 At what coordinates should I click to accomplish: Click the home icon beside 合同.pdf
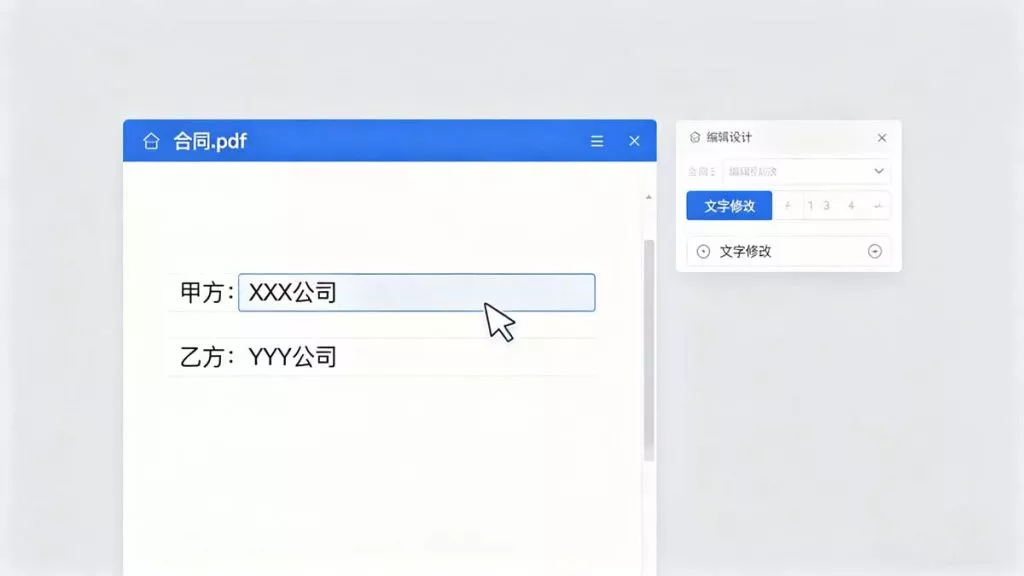[151, 141]
